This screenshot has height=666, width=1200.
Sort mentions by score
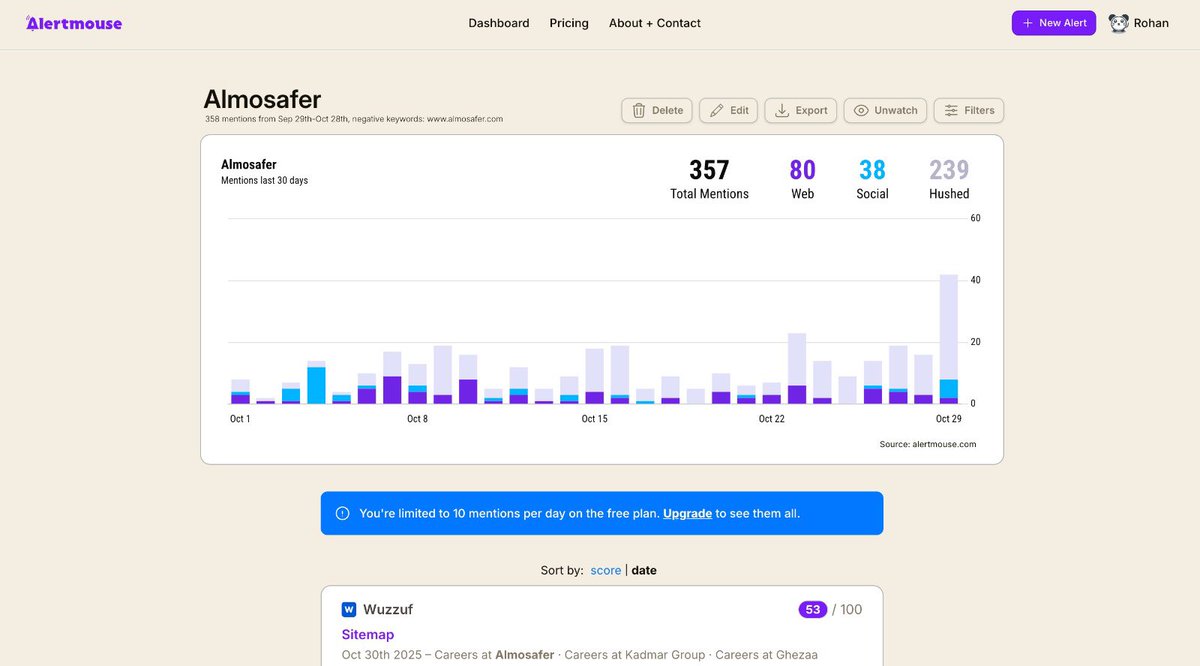point(606,570)
